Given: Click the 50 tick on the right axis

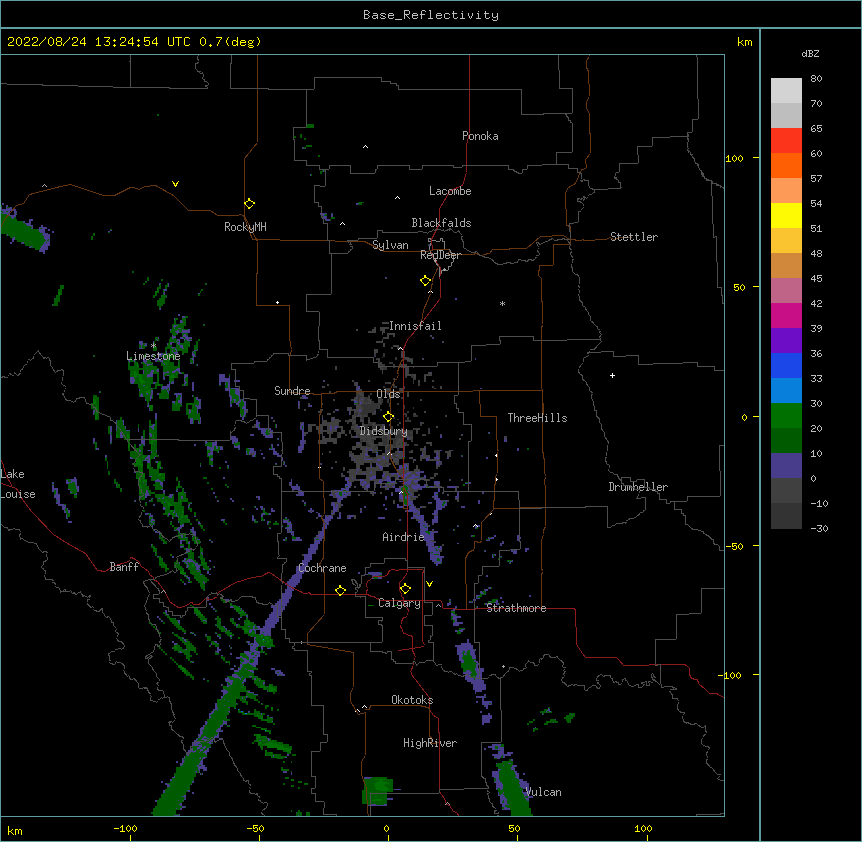Looking at the screenshot, I should click(739, 287).
